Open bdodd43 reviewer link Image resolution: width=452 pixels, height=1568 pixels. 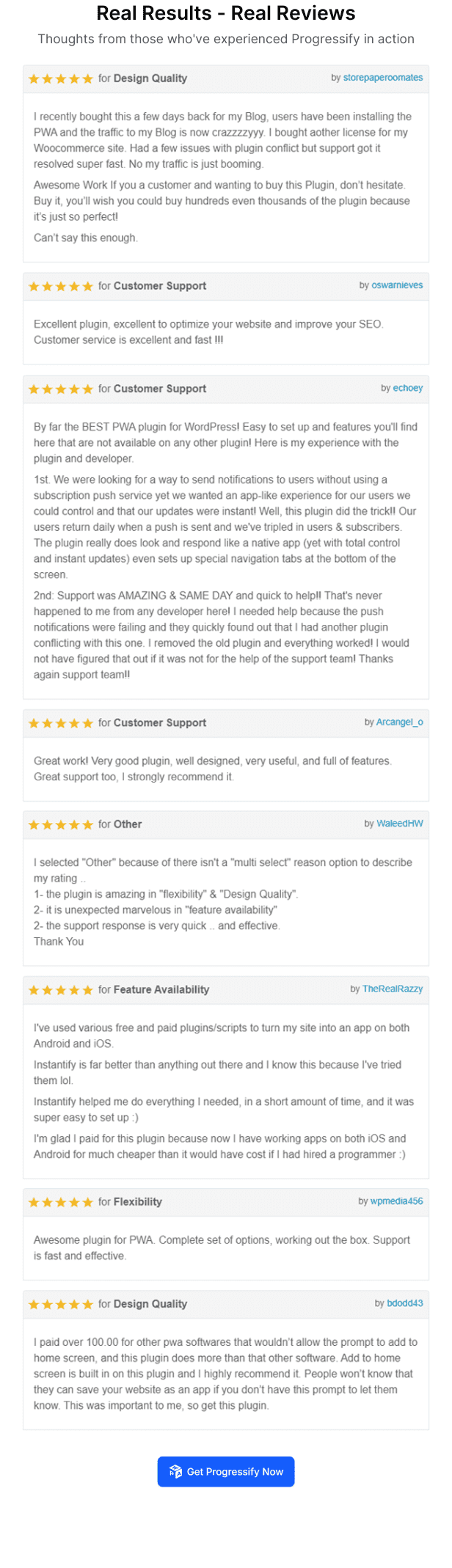coord(404,1303)
